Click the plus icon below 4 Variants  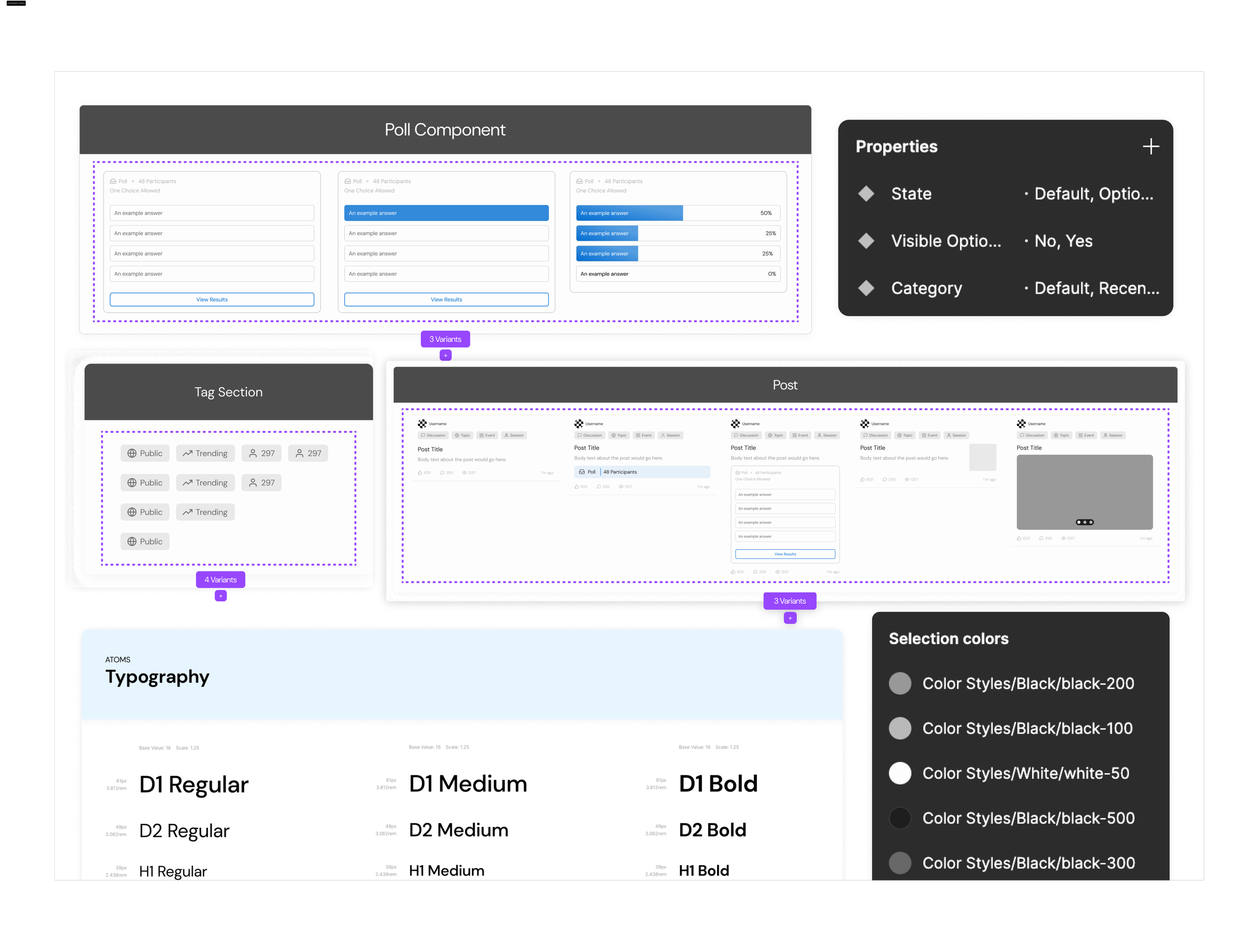pos(221,595)
